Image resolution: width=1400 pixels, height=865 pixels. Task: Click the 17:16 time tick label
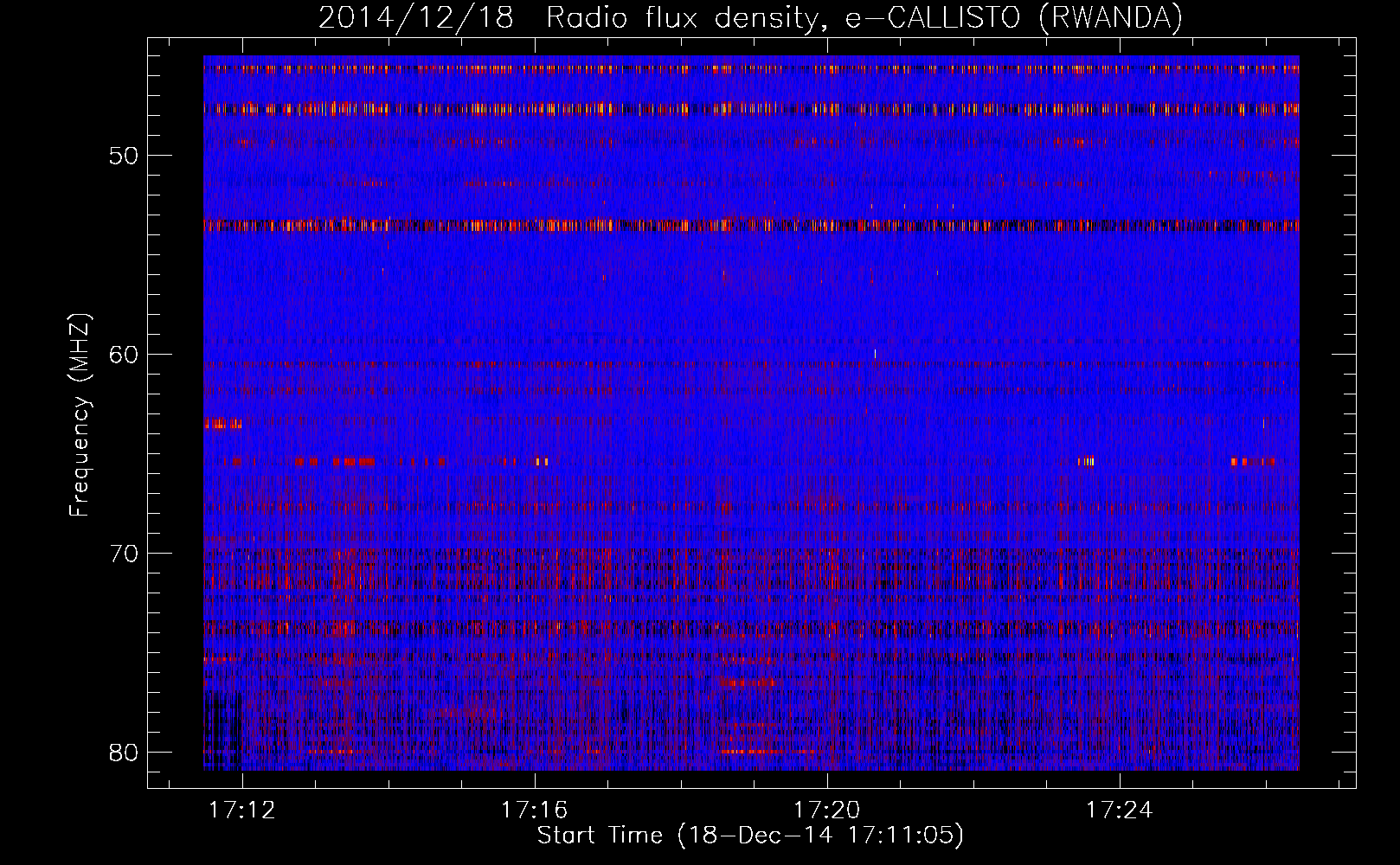(x=535, y=810)
